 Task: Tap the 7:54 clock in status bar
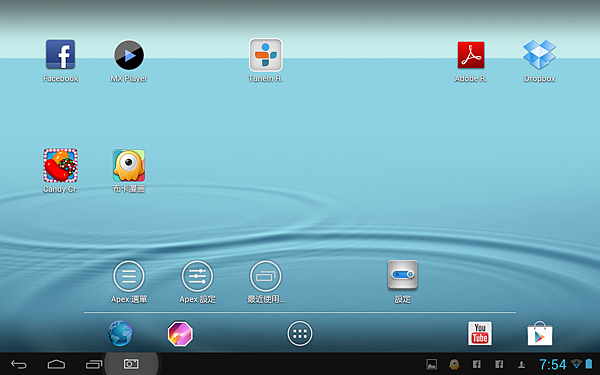tap(553, 364)
